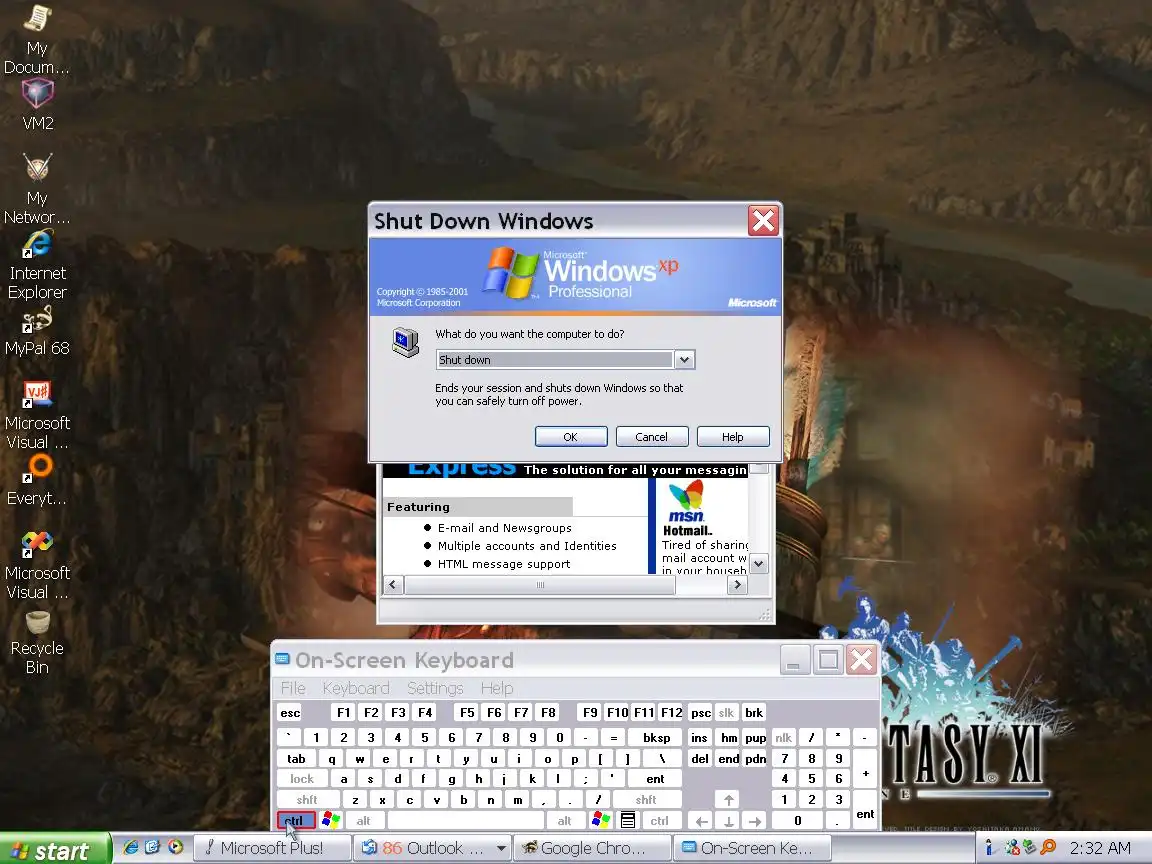
Task: Click the right Windows logo key on the keyboard
Action: coord(600,821)
